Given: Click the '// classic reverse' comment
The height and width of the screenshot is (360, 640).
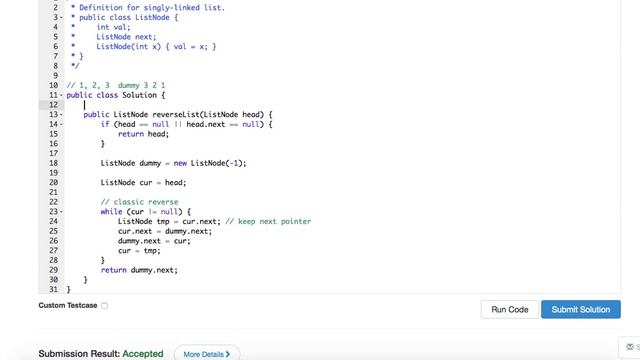Looking at the screenshot, I should [139, 202].
